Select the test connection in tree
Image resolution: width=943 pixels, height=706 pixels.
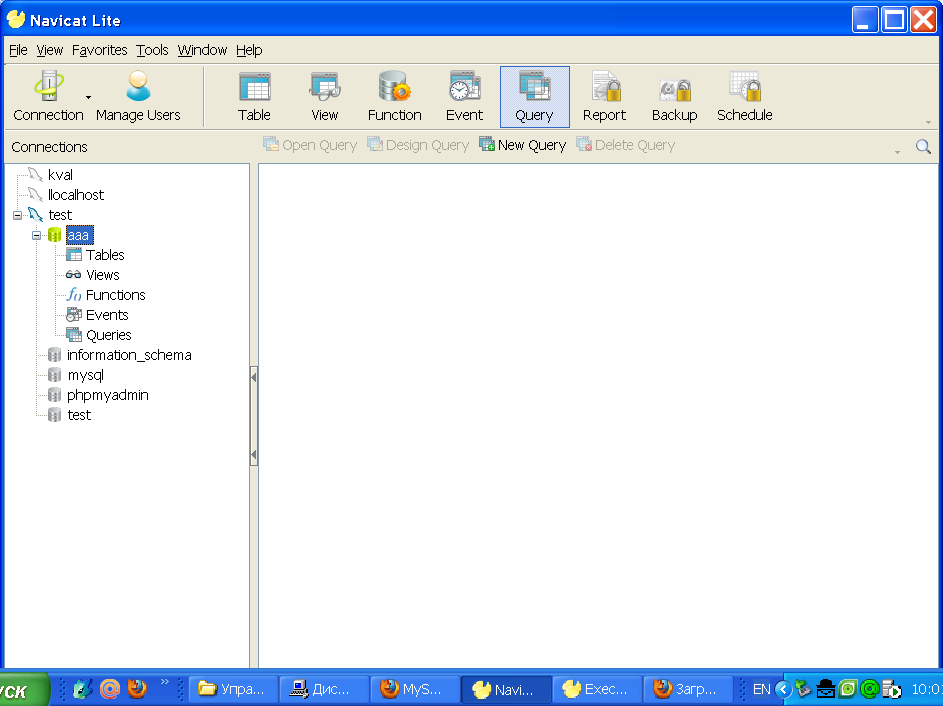(x=60, y=215)
